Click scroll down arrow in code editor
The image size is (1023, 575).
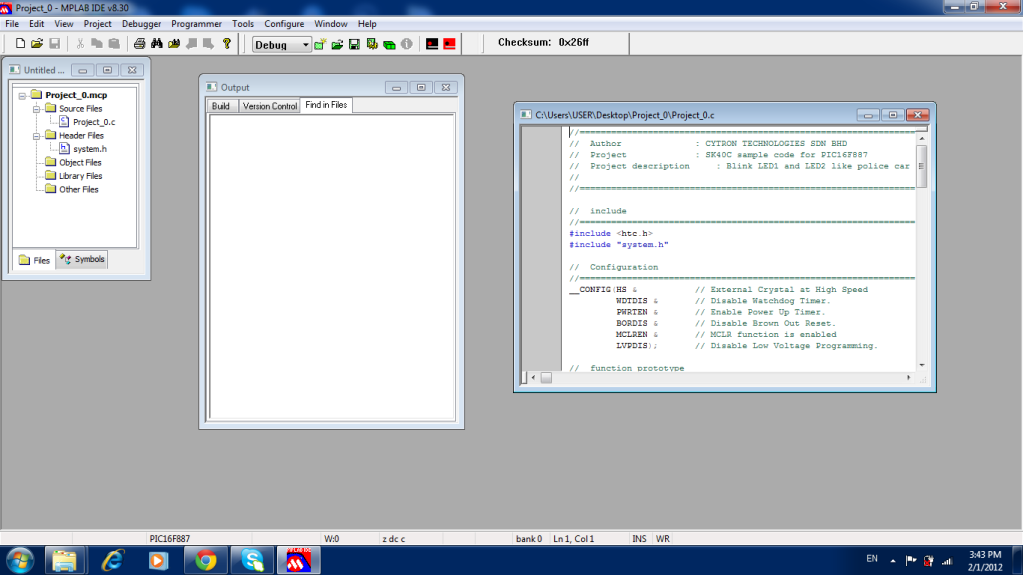click(x=922, y=365)
